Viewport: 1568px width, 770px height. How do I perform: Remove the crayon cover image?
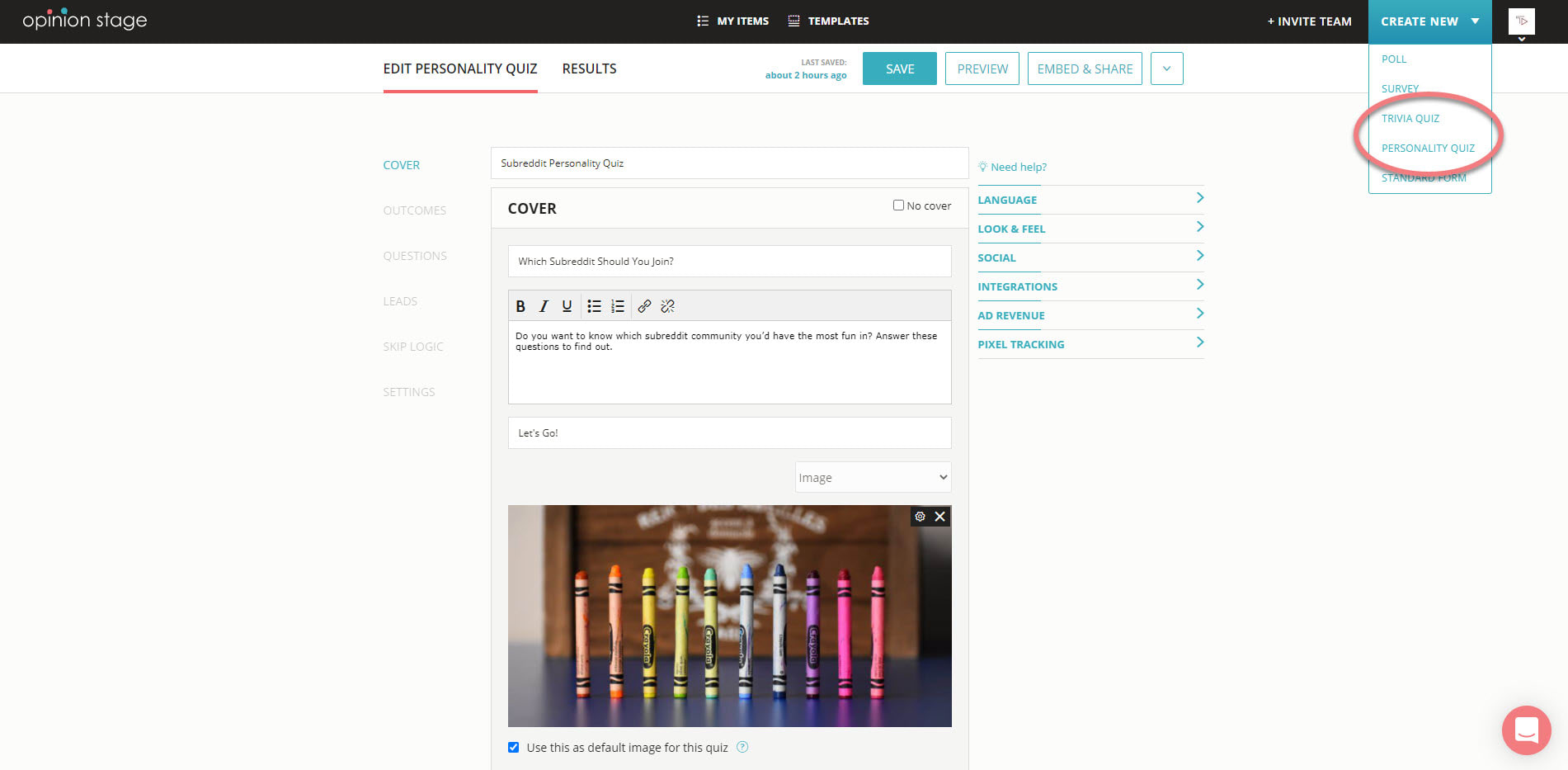click(940, 517)
